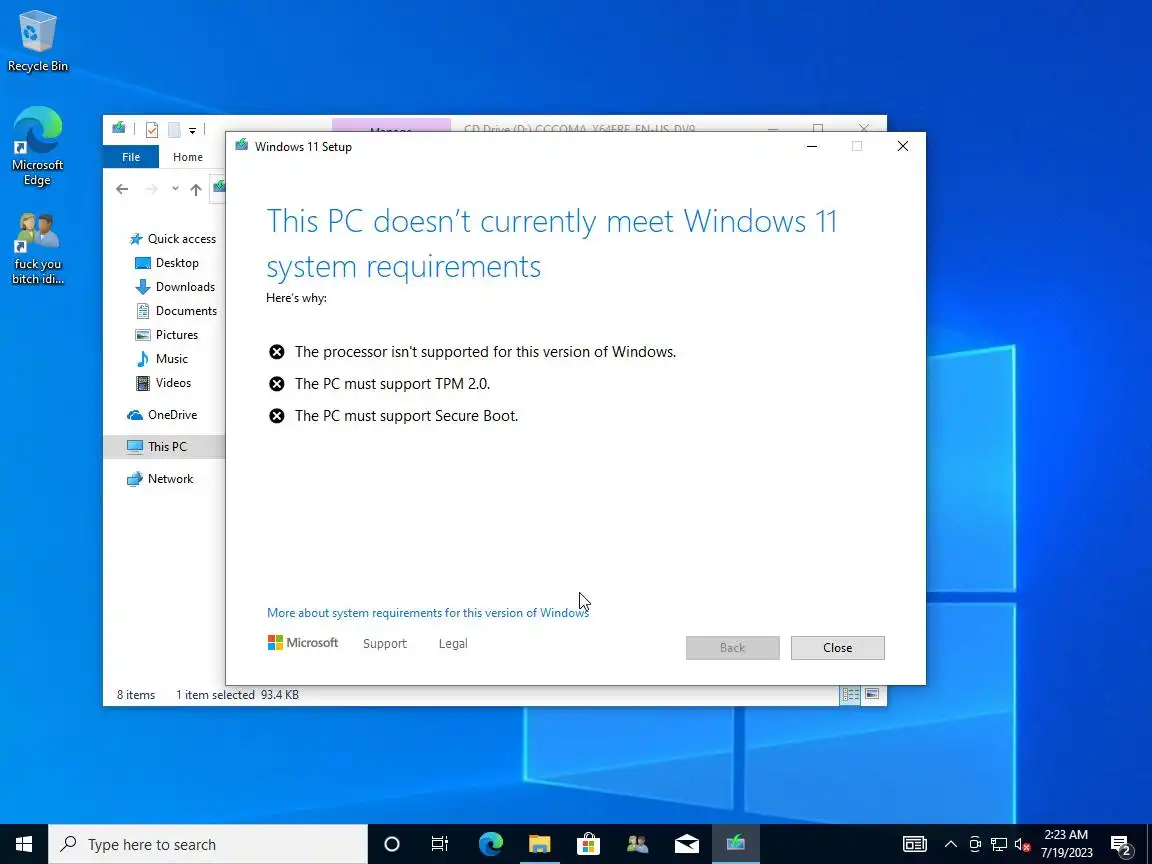Viewport: 1152px width, 864px height.
Task: Click the taskbar search box
Action: pyautogui.click(x=208, y=844)
